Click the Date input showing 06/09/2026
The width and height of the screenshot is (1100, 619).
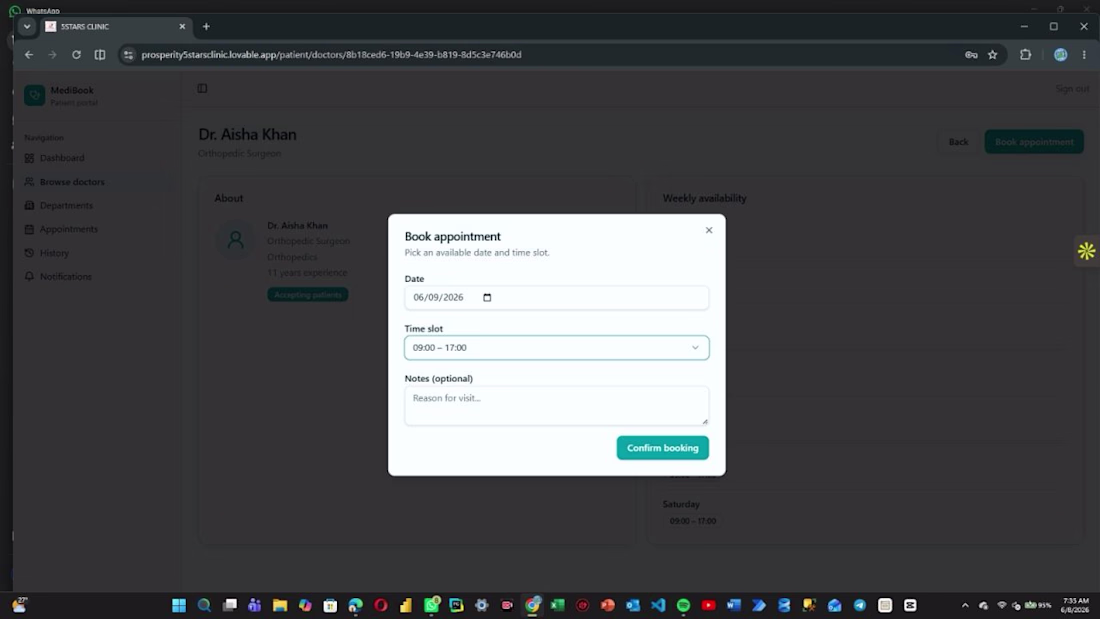pyautogui.click(x=556, y=298)
